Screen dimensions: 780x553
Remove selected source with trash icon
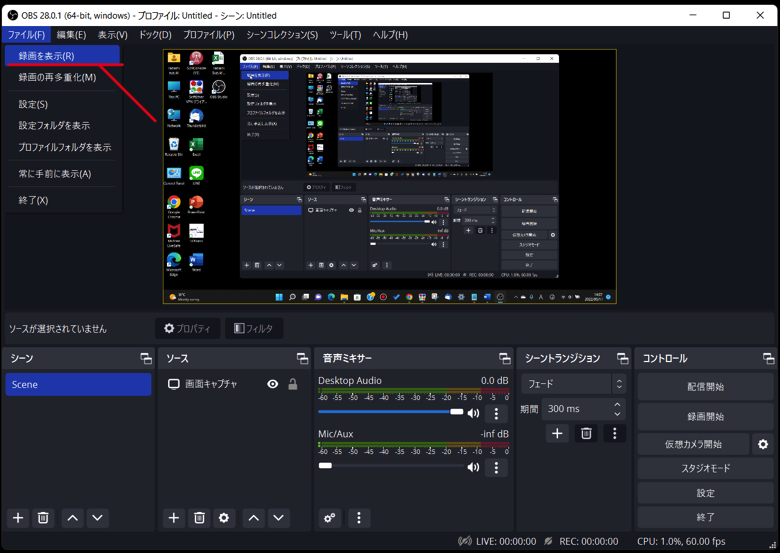(199, 518)
